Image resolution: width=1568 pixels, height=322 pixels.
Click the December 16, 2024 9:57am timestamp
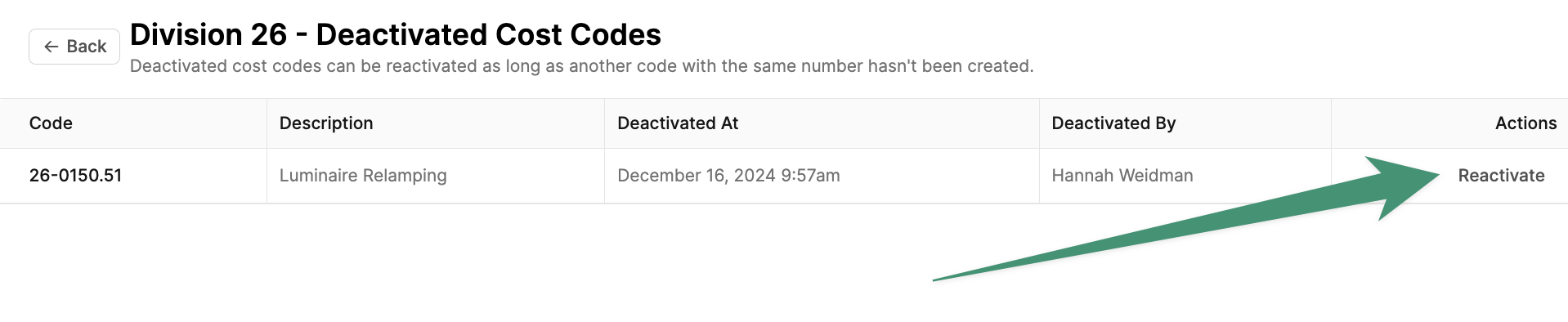click(x=728, y=176)
